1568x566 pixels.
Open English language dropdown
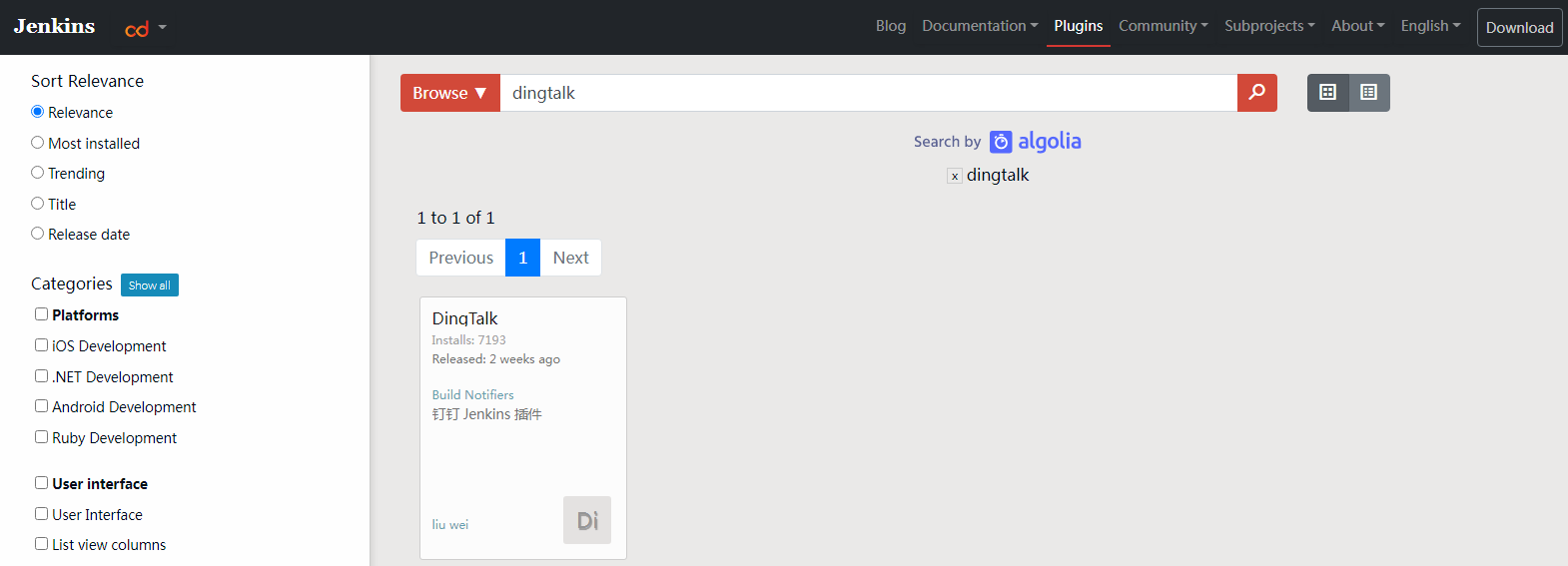click(1430, 26)
